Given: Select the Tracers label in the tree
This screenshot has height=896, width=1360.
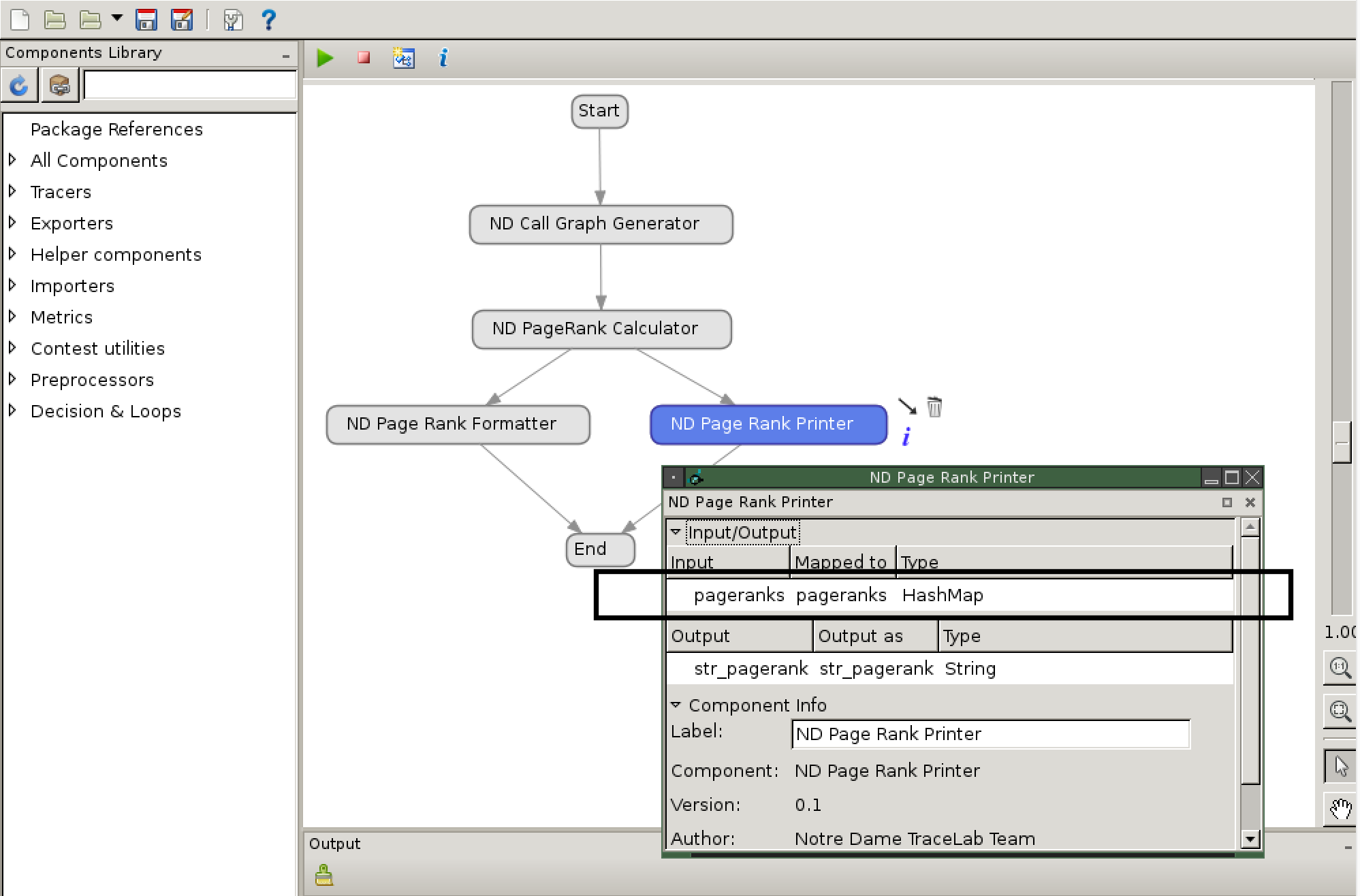Looking at the screenshot, I should (x=61, y=192).
